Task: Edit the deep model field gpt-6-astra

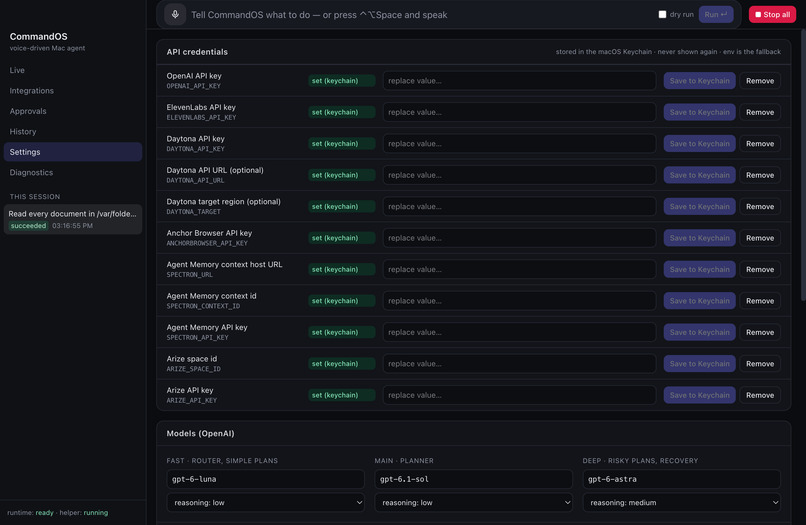Action: coord(682,479)
